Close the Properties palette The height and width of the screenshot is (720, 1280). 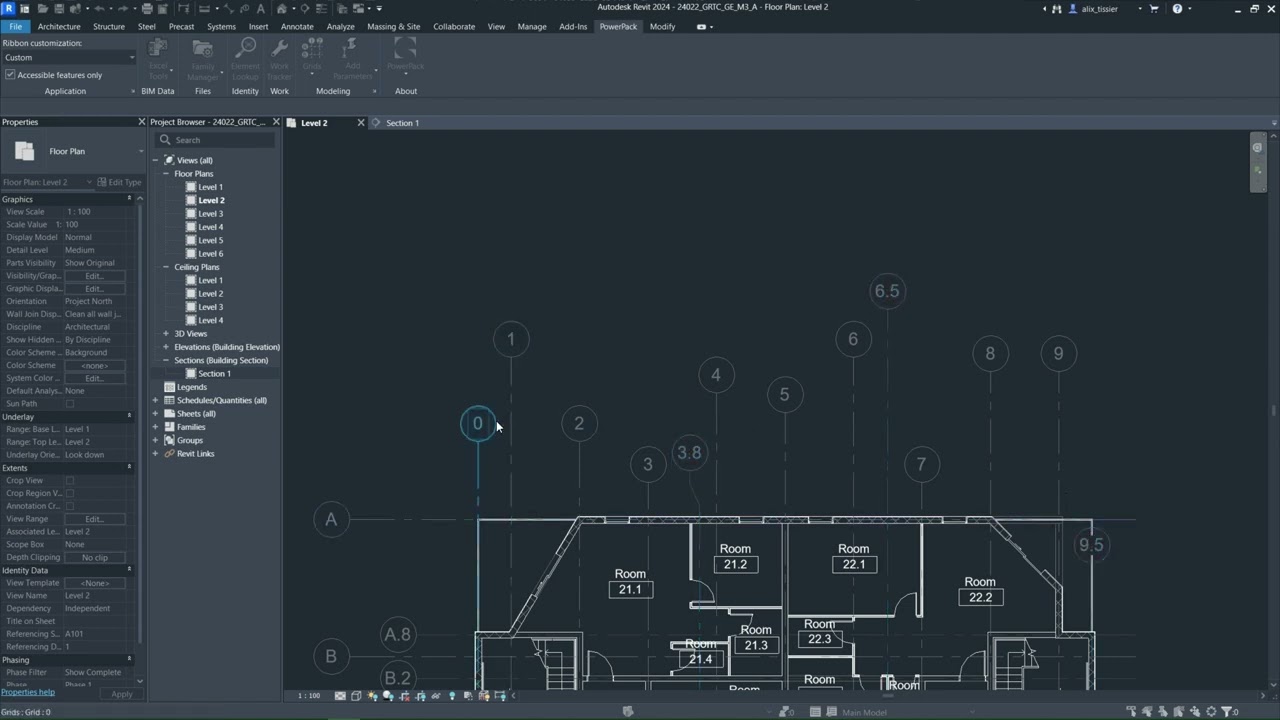[x=141, y=122]
